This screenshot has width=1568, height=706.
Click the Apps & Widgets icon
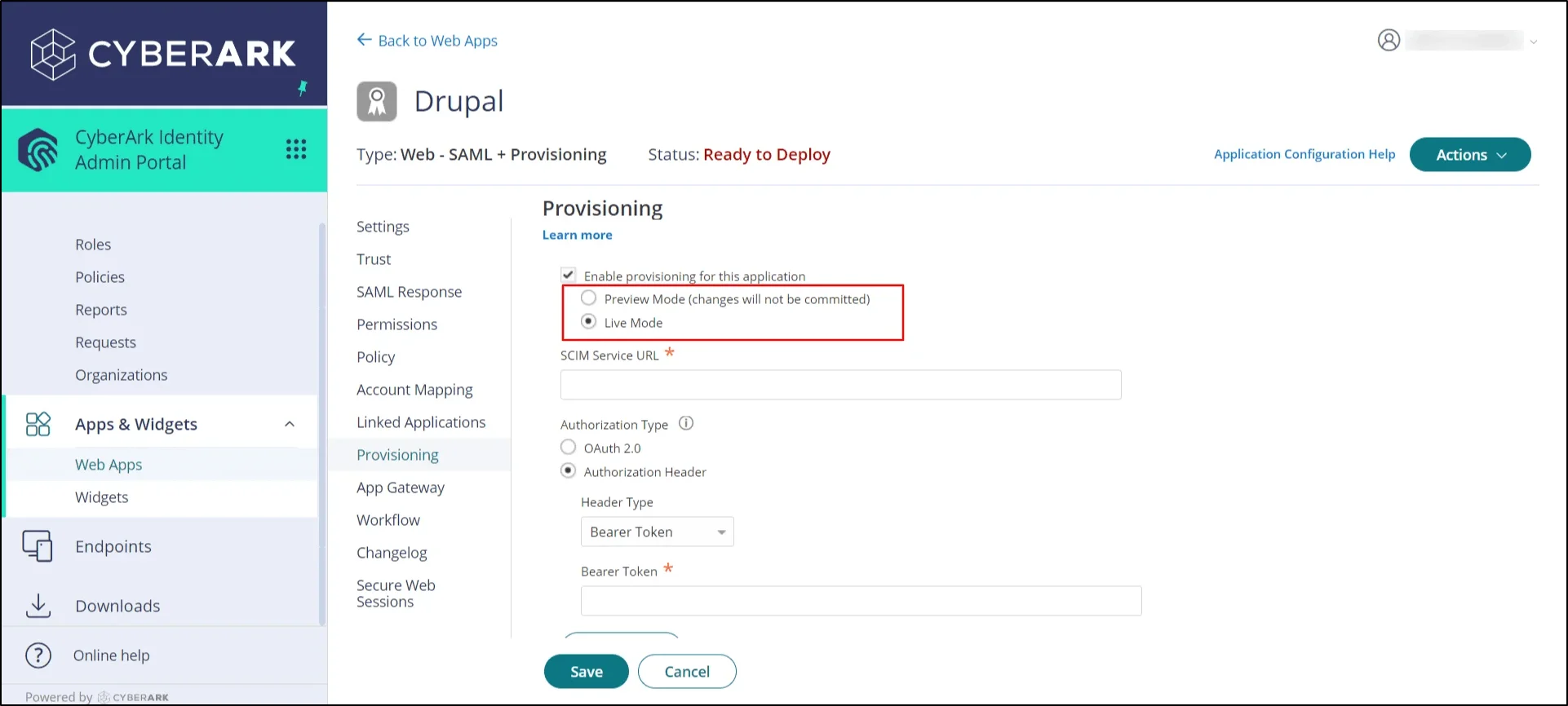pos(38,424)
